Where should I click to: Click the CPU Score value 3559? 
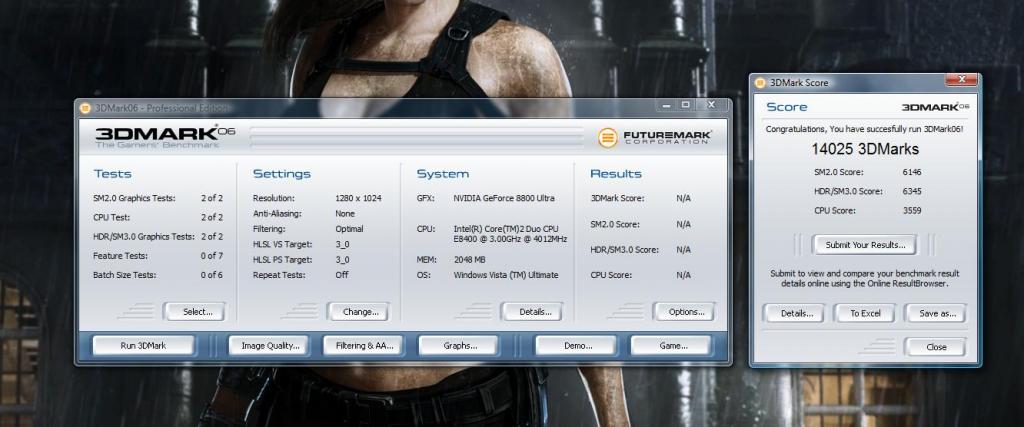click(x=913, y=210)
